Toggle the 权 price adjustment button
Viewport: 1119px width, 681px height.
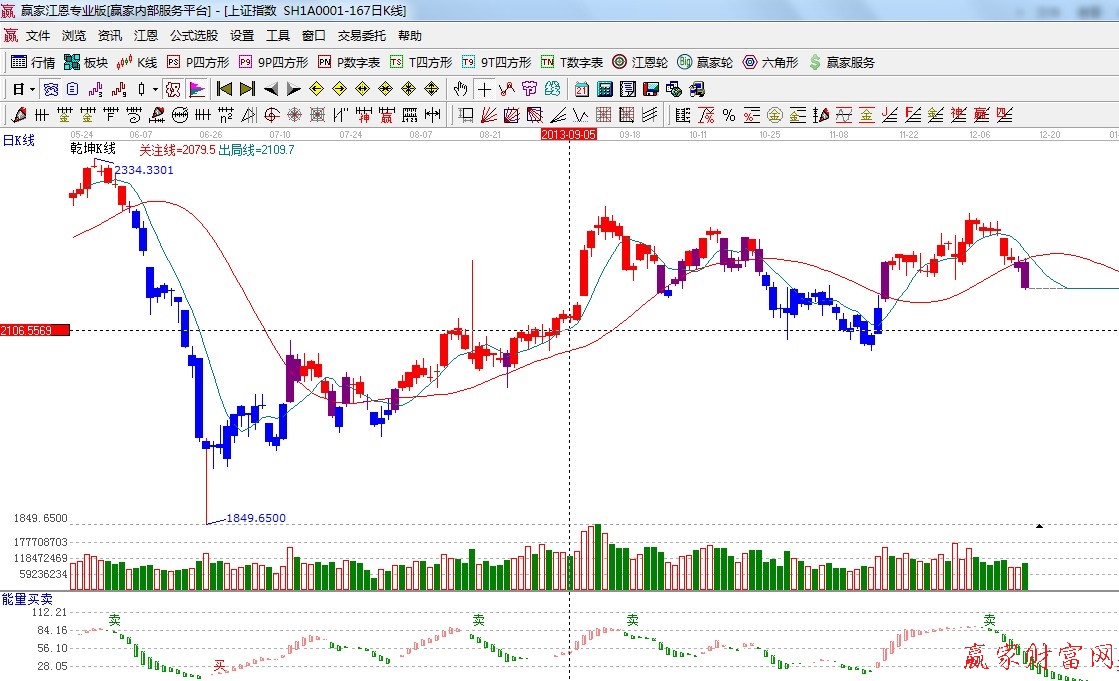tap(173, 88)
